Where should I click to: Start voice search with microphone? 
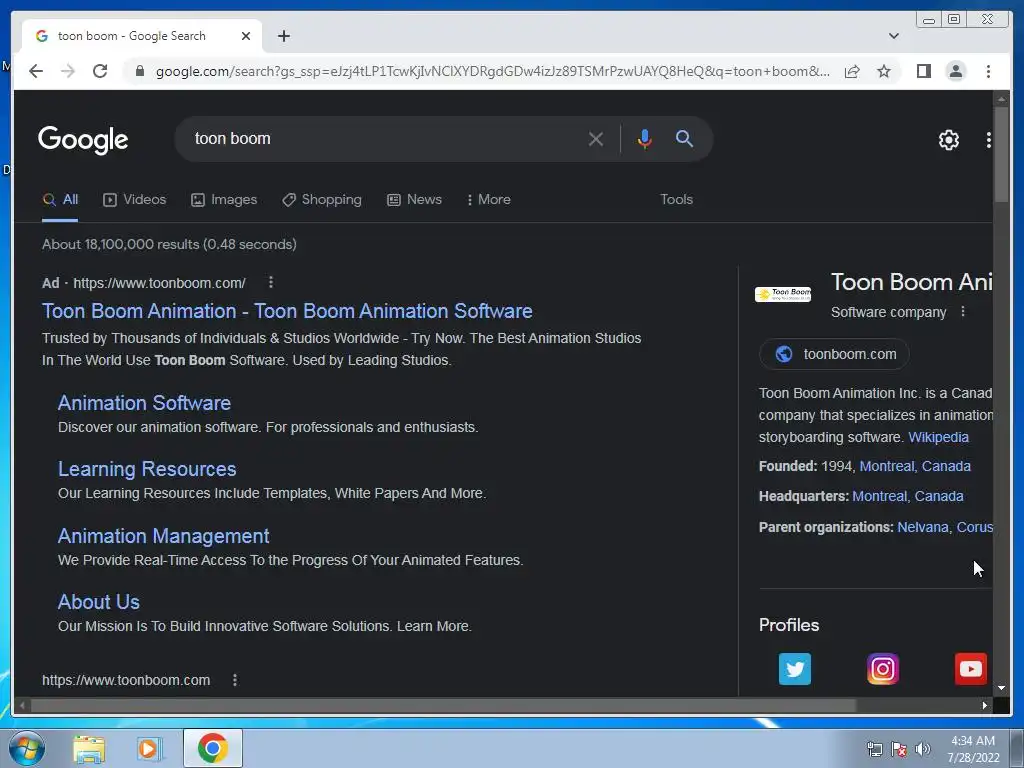[645, 139]
